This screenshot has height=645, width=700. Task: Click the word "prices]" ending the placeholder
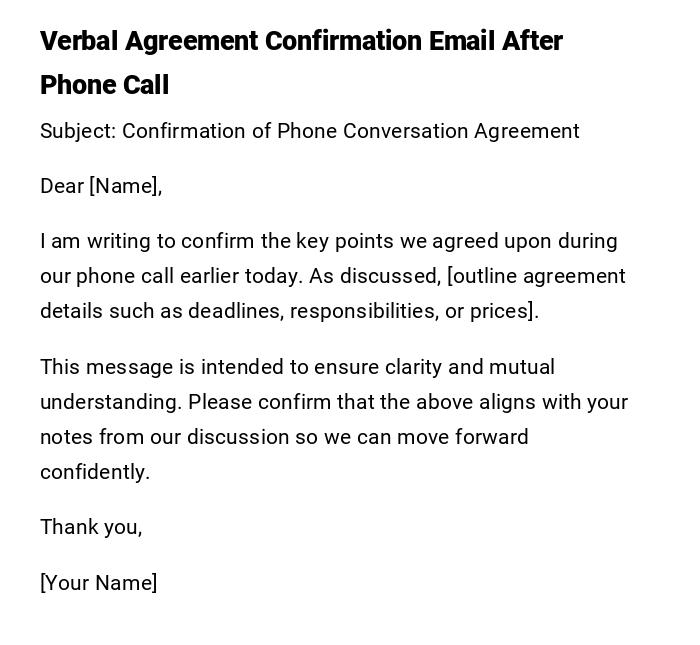[504, 311]
